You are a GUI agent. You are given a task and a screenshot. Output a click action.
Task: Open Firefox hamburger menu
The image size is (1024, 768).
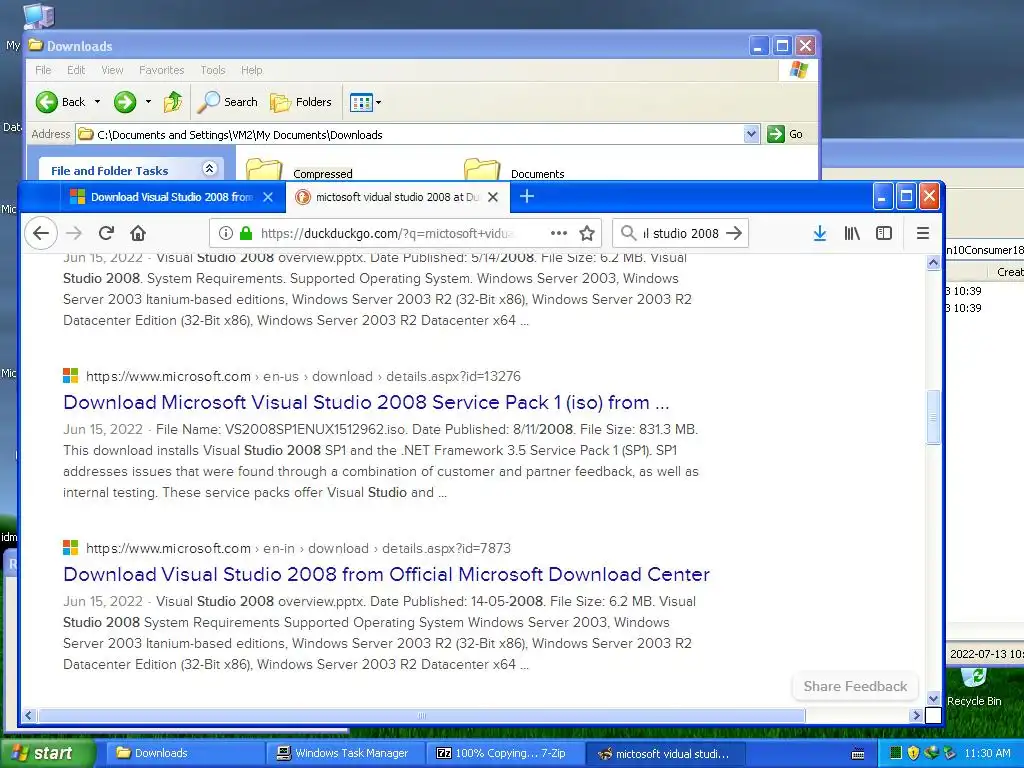coord(923,233)
